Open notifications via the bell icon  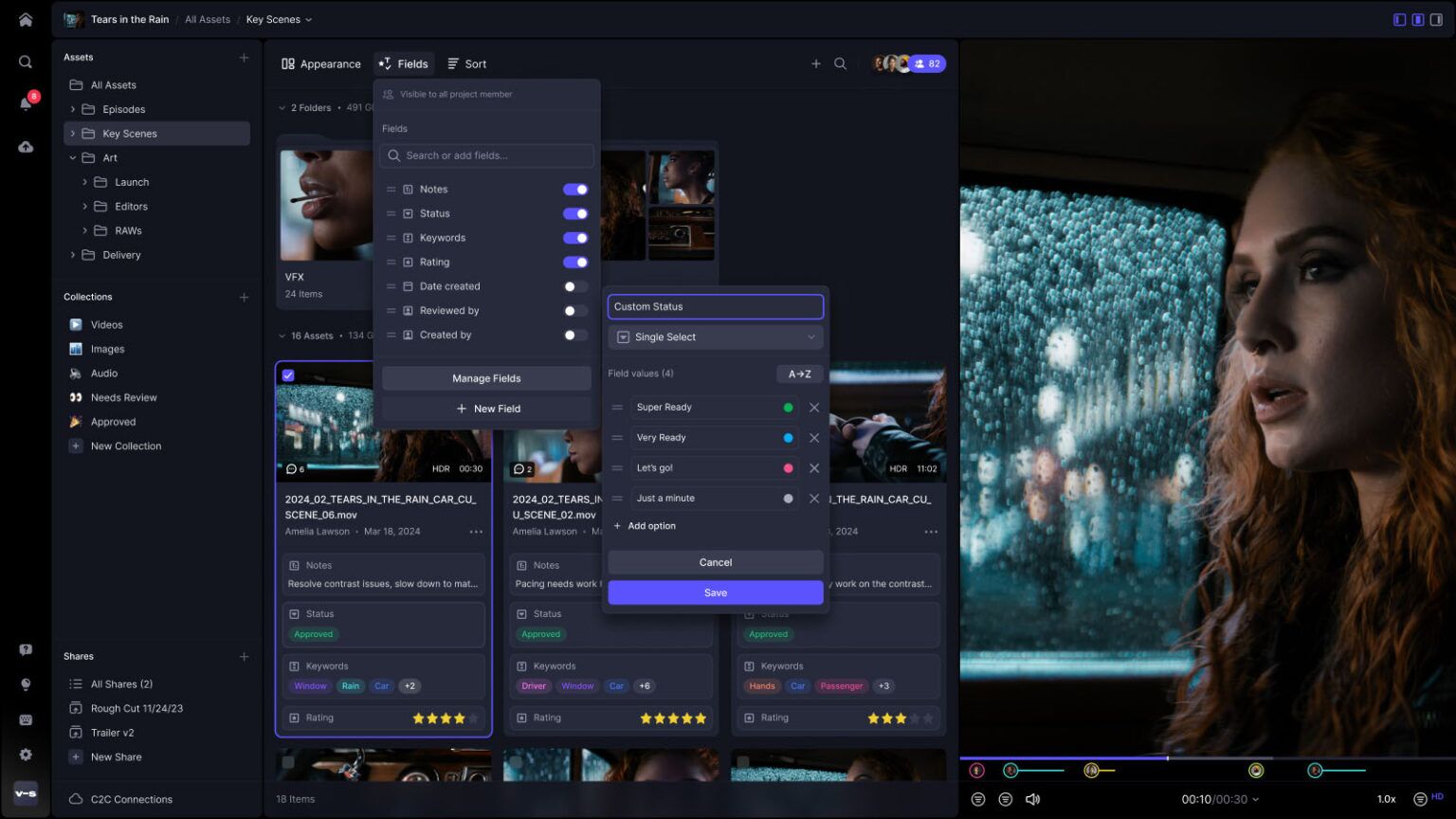(26, 103)
